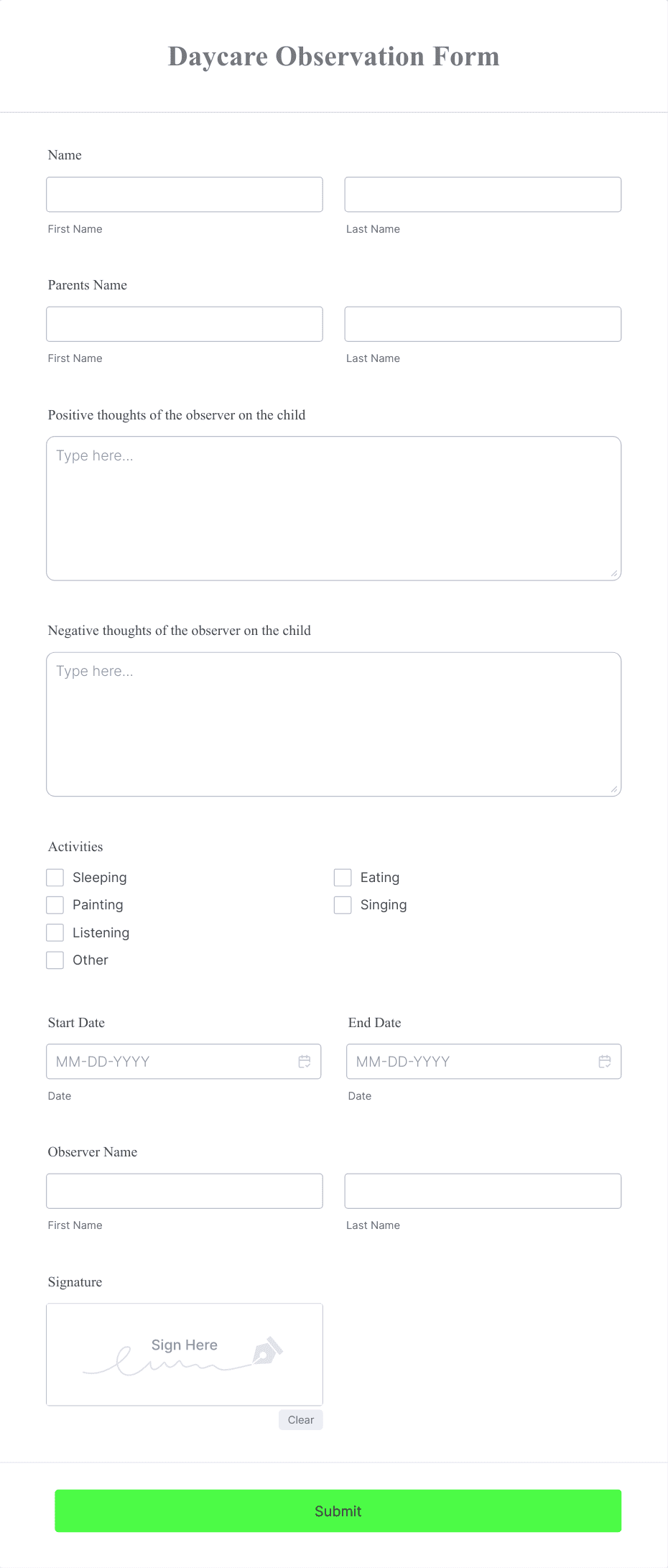Open the Start Date calendar picker icon

point(304,1061)
